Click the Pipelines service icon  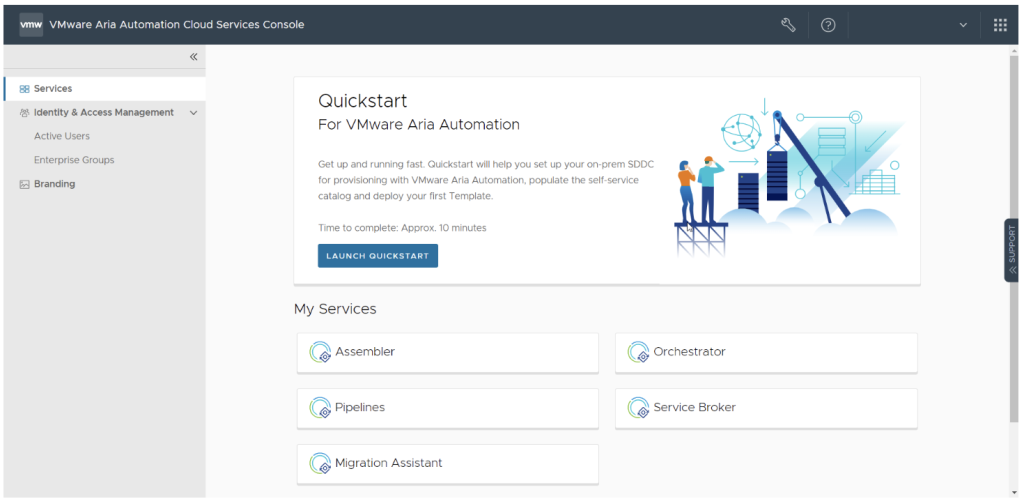(x=320, y=408)
